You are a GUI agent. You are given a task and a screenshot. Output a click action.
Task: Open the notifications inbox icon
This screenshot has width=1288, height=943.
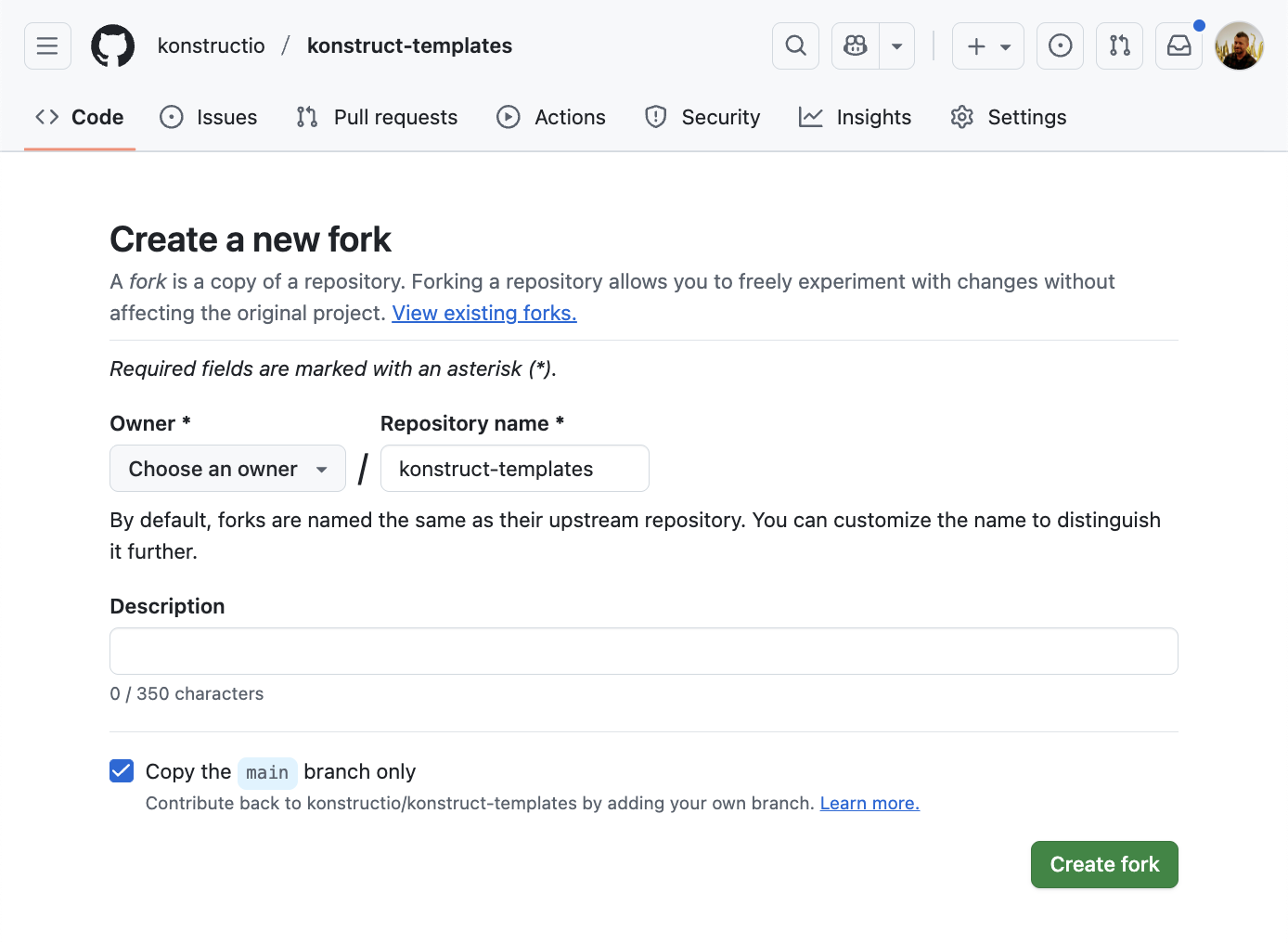1179,45
